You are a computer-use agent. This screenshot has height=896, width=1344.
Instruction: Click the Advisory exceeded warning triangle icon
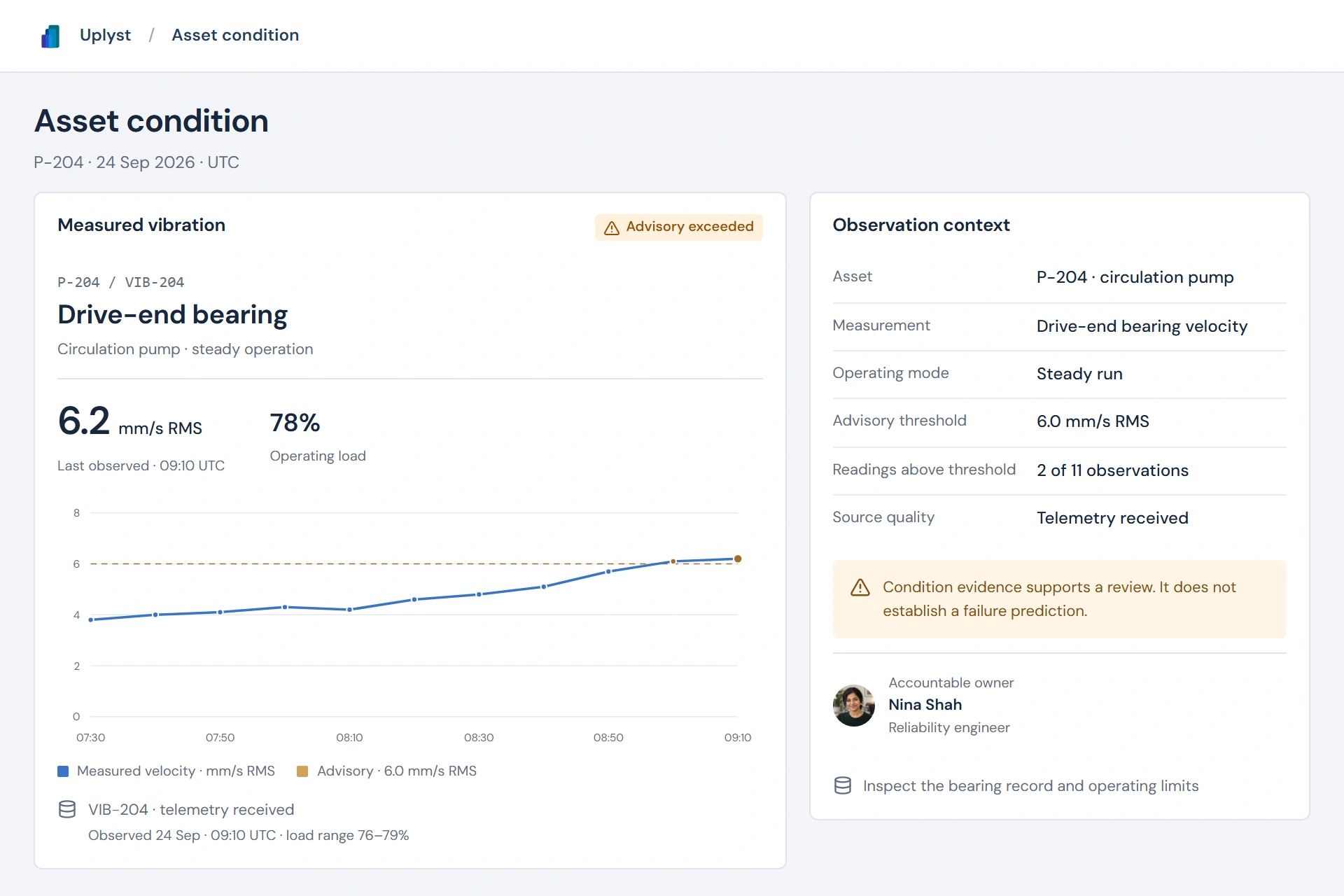coord(612,227)
